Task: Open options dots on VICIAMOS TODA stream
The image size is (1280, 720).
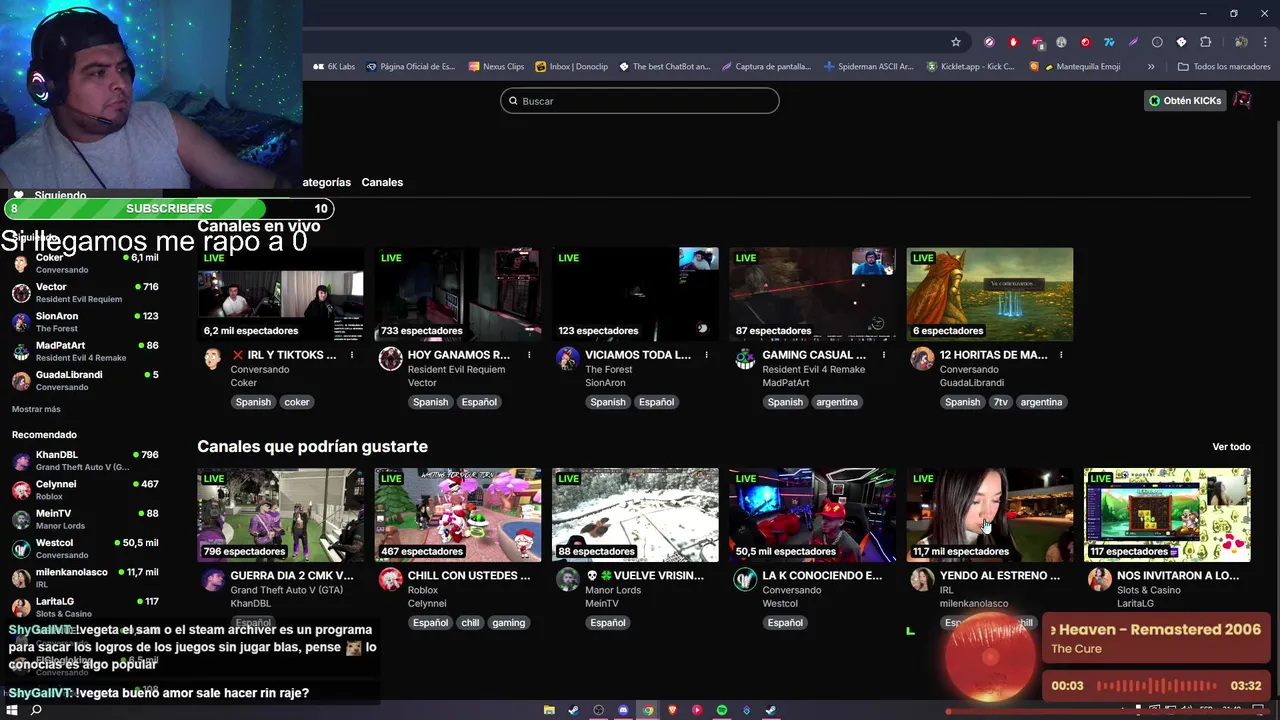Action: click(706, 355)
